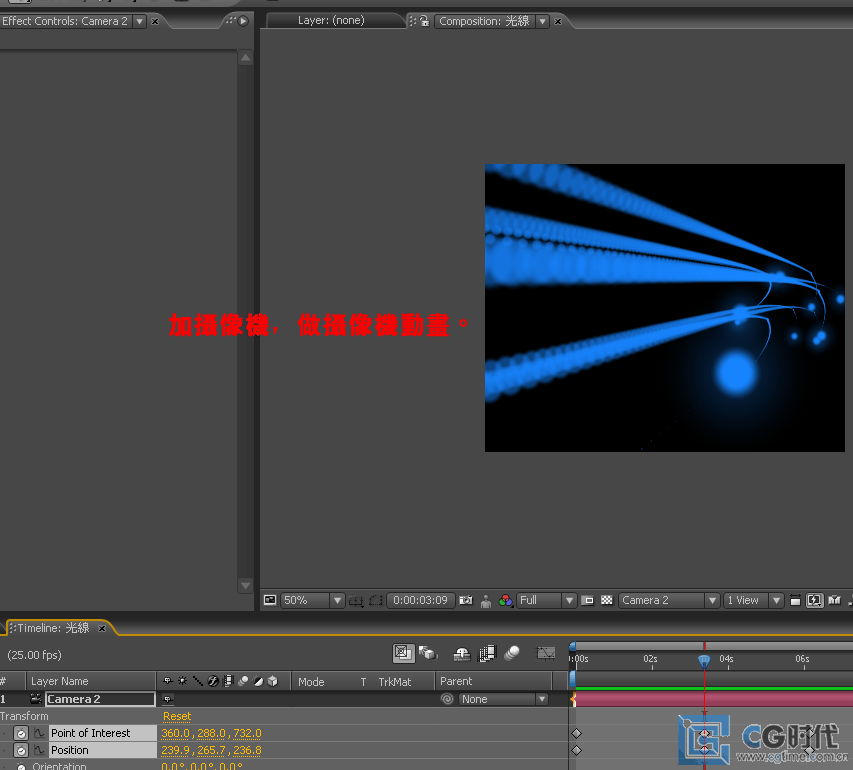Image resolution: width=853 pixels, height=770 pixels.
Task: Click the Draft 3D icon in timeline
Action: [x=428, y=653]
